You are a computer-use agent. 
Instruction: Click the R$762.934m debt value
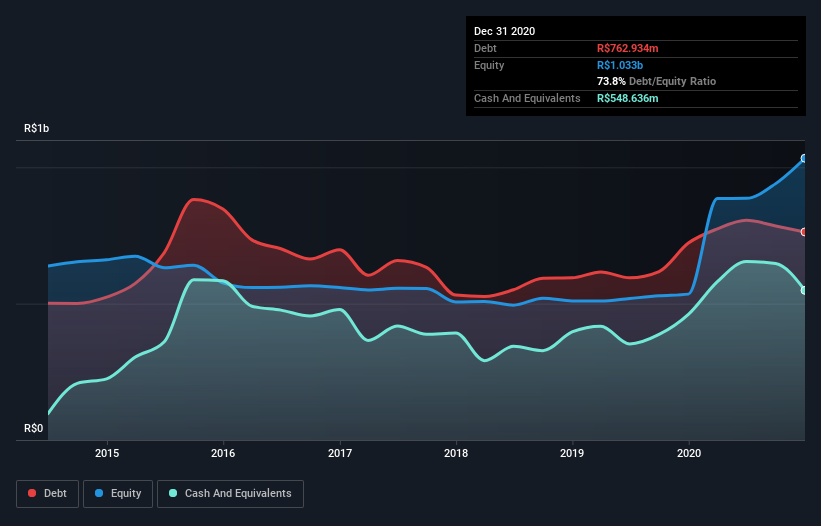(627, 48)
